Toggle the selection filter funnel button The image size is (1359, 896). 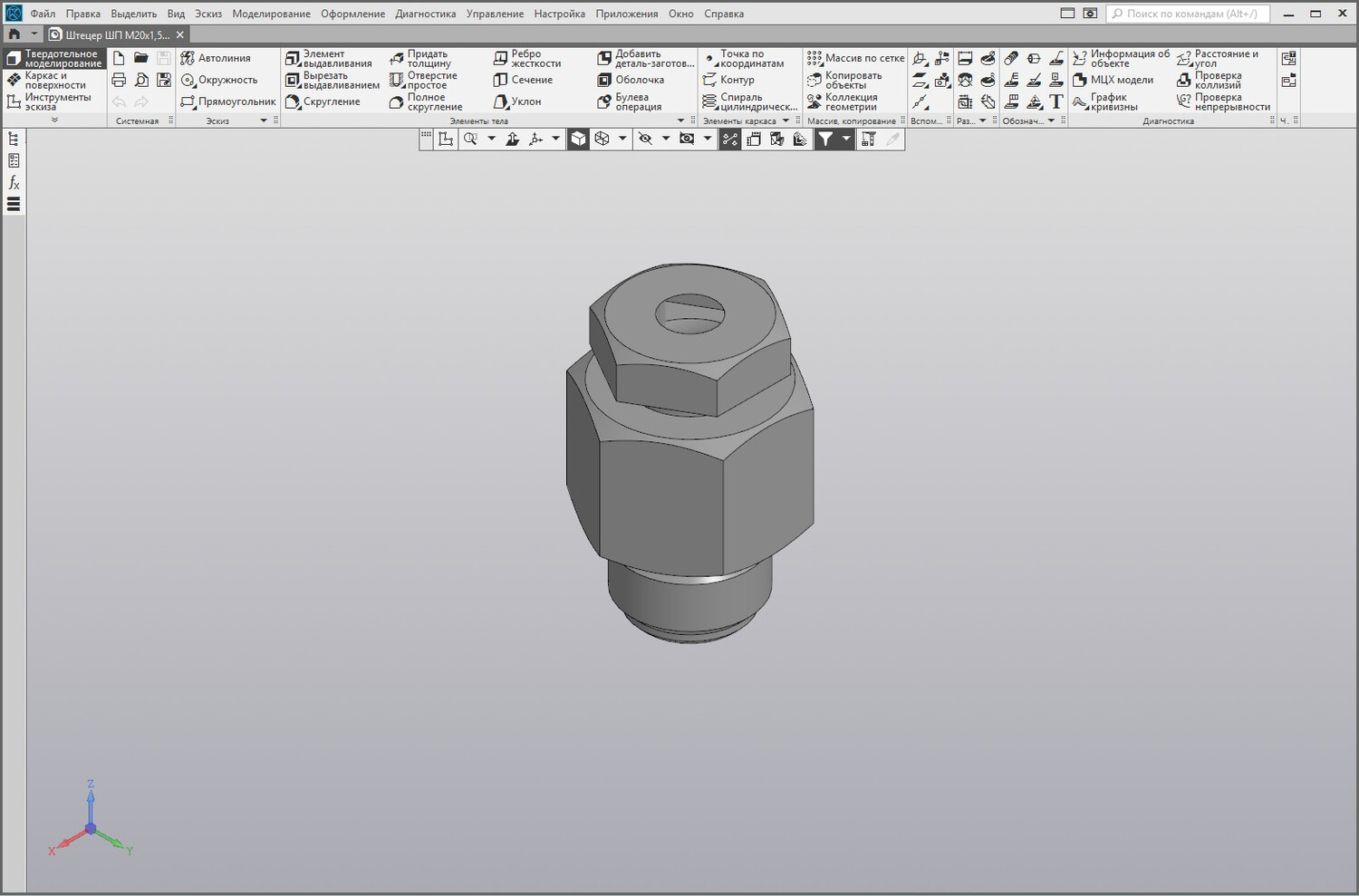[825, 139]
